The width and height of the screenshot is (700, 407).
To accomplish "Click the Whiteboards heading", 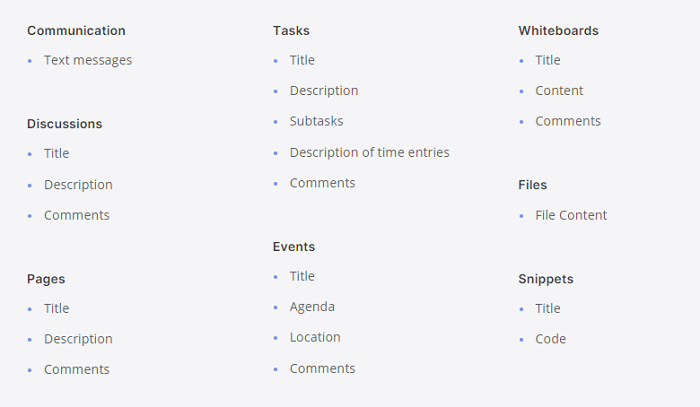I will (x=558, y=31).
